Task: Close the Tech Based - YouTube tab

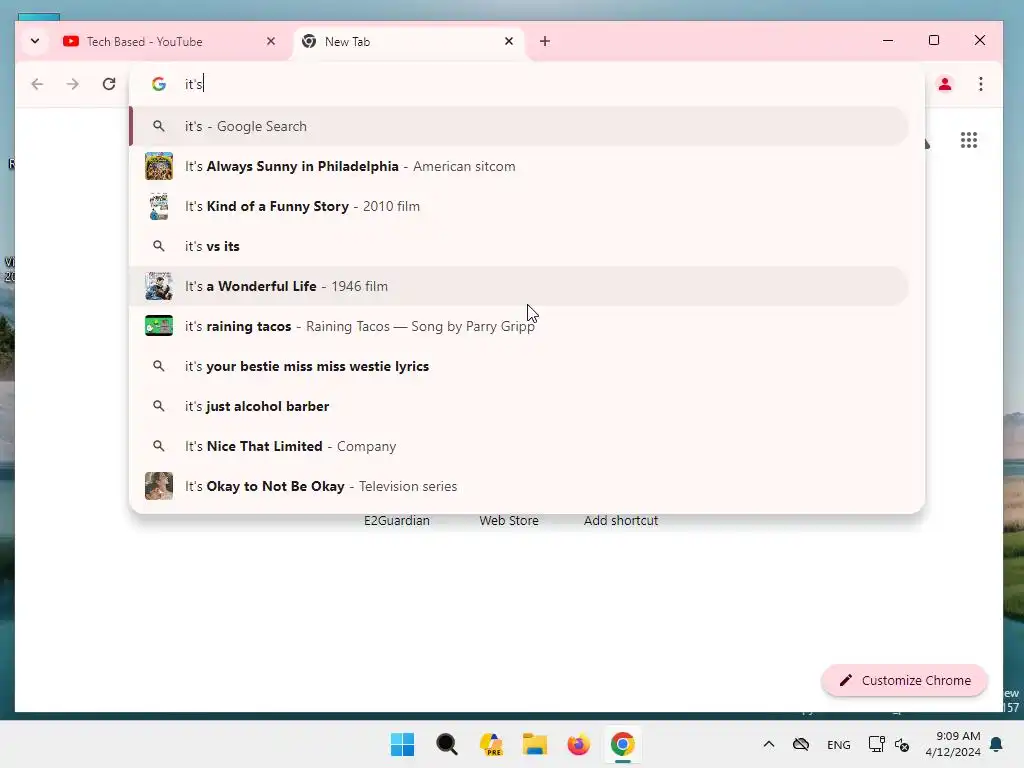Action: [271, 41]
